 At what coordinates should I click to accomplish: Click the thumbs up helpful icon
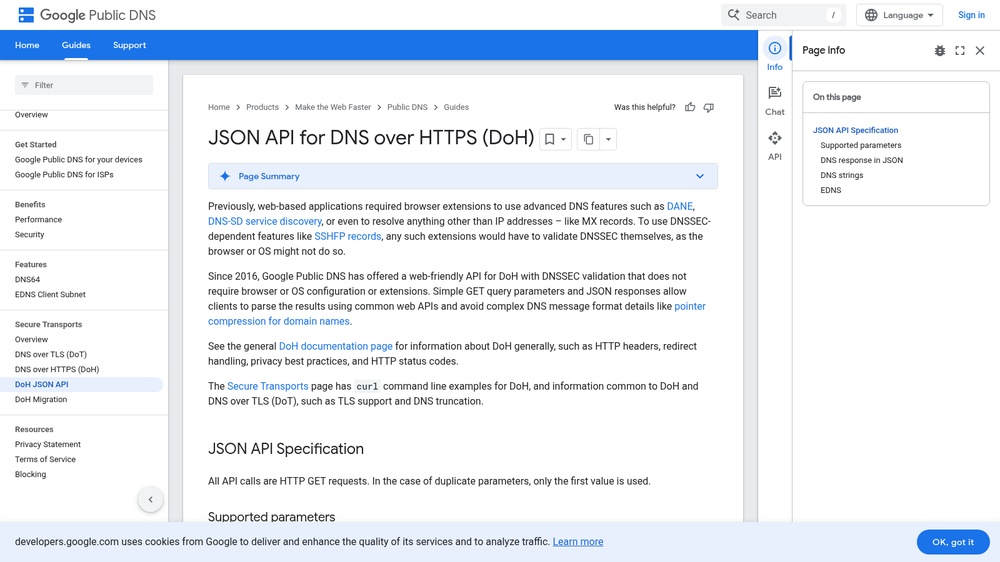coord(690,107)
